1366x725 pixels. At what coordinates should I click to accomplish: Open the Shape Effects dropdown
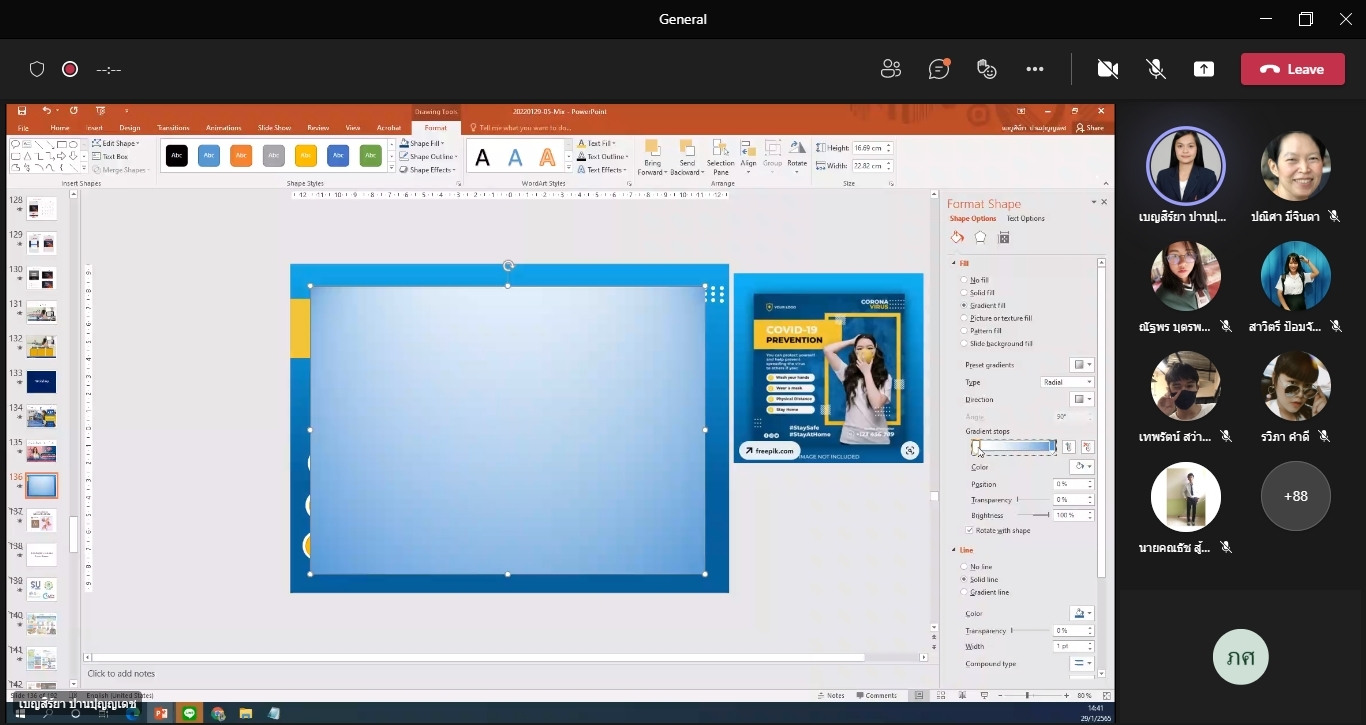click(x=428, y=170)
